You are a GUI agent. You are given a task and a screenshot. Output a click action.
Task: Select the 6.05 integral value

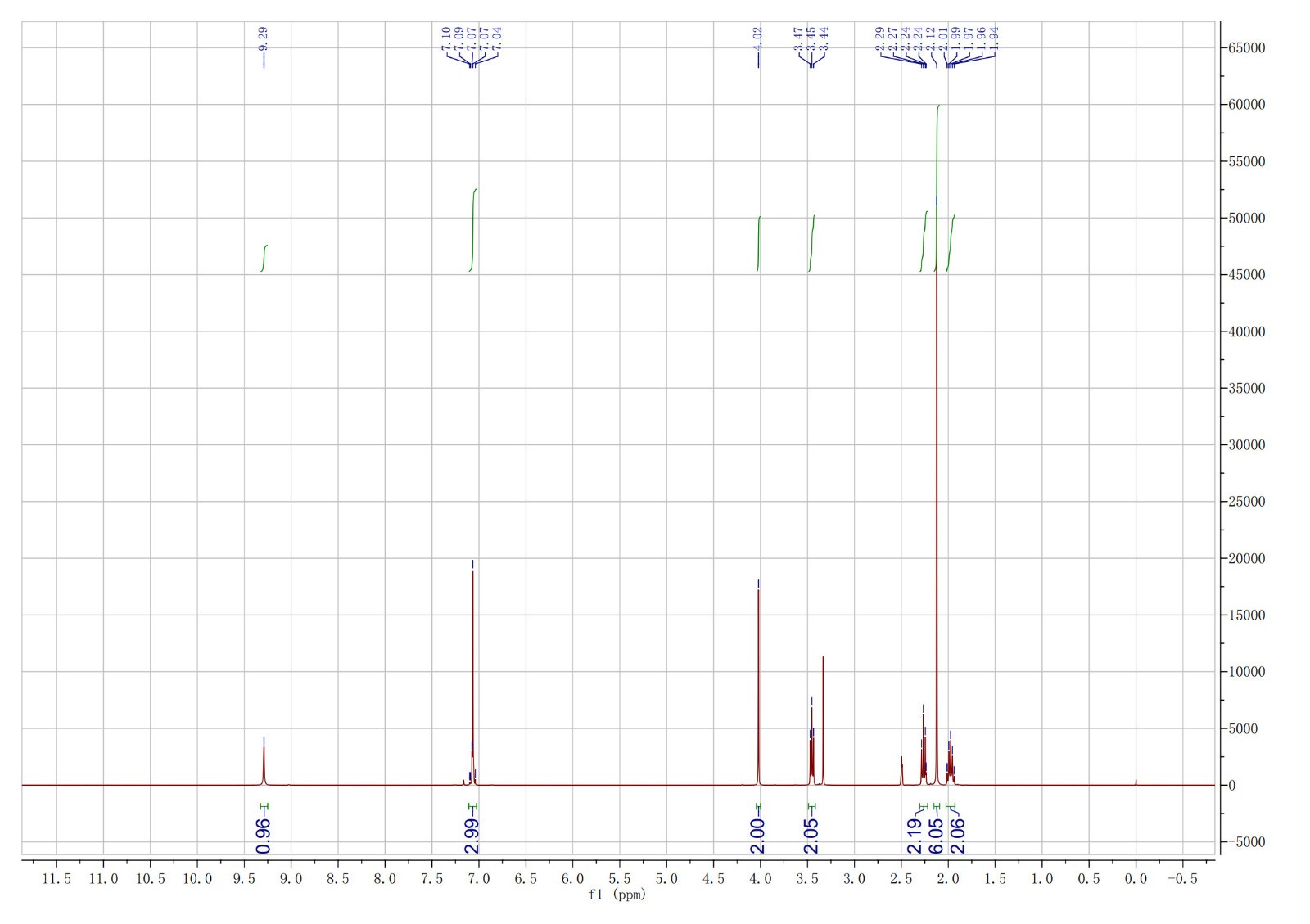[937, 836]
